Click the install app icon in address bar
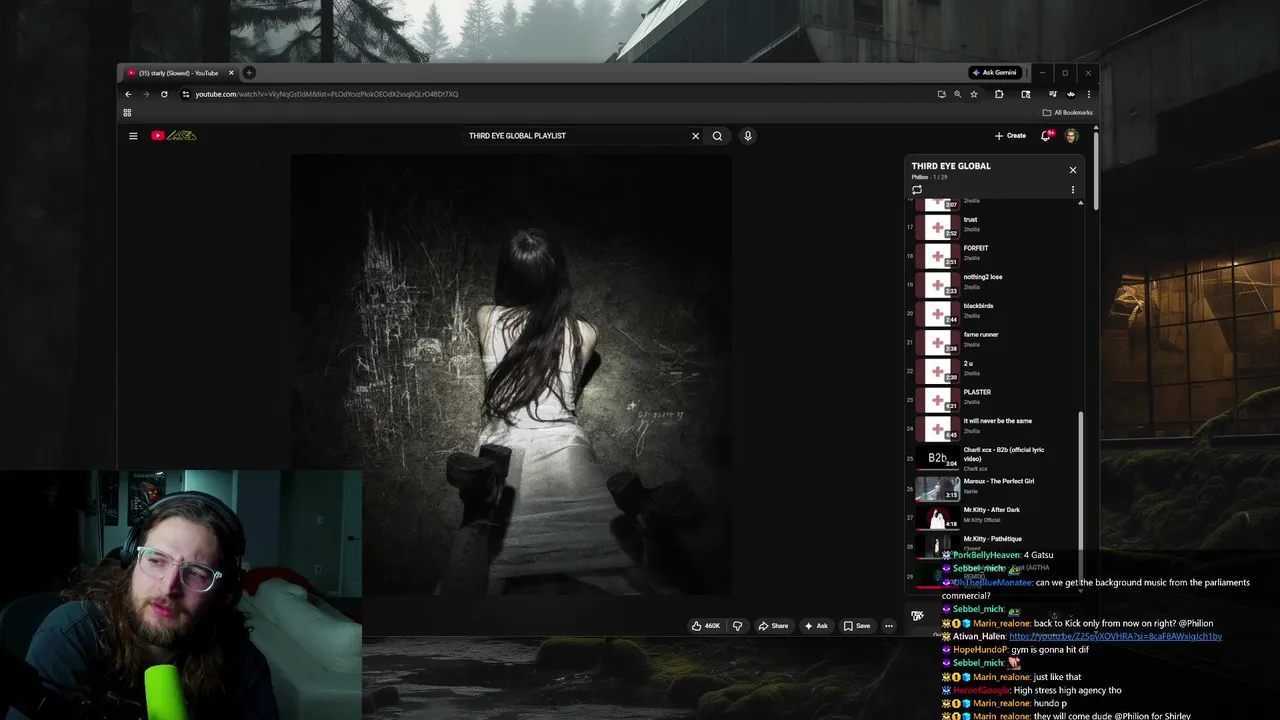The image size is (1280, 720). pos(941,94)
